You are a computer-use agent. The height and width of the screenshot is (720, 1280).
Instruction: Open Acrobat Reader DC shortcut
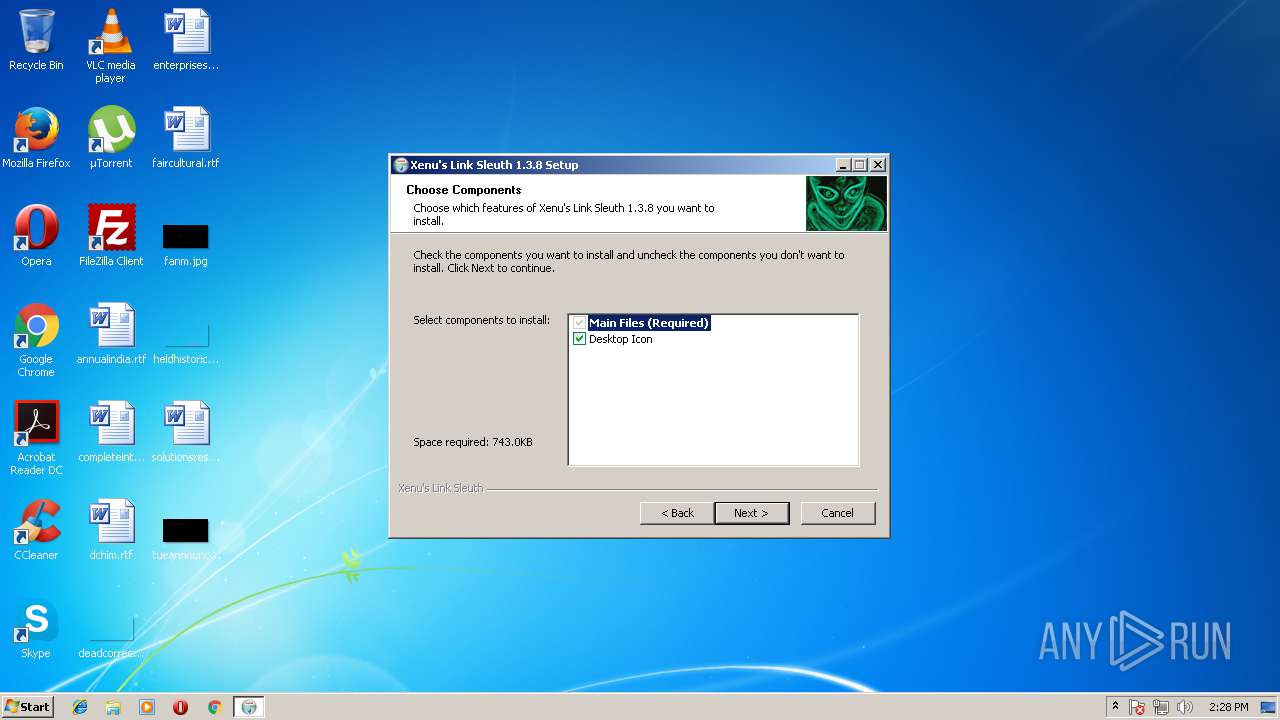36,439
